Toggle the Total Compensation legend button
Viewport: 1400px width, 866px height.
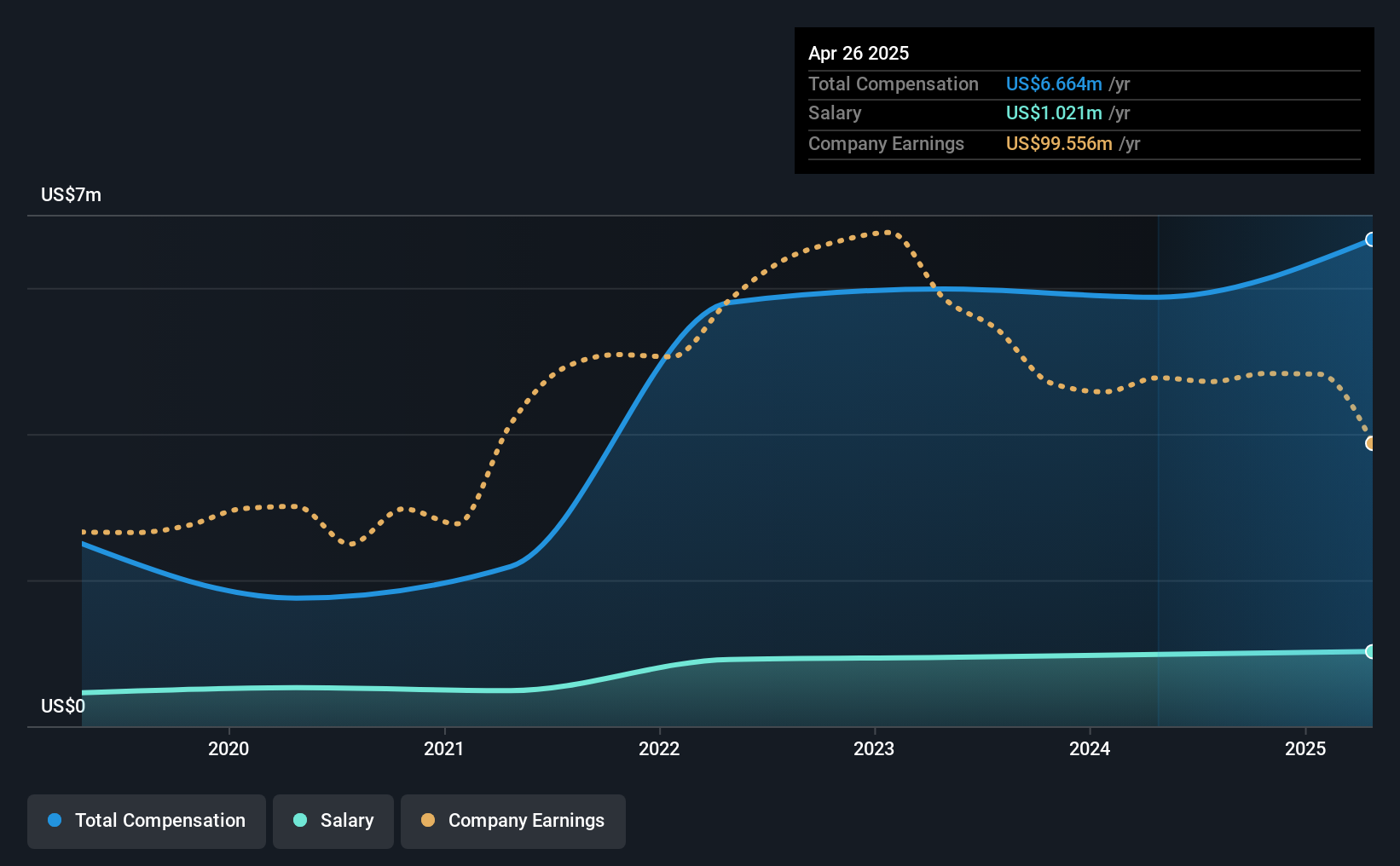147,821
